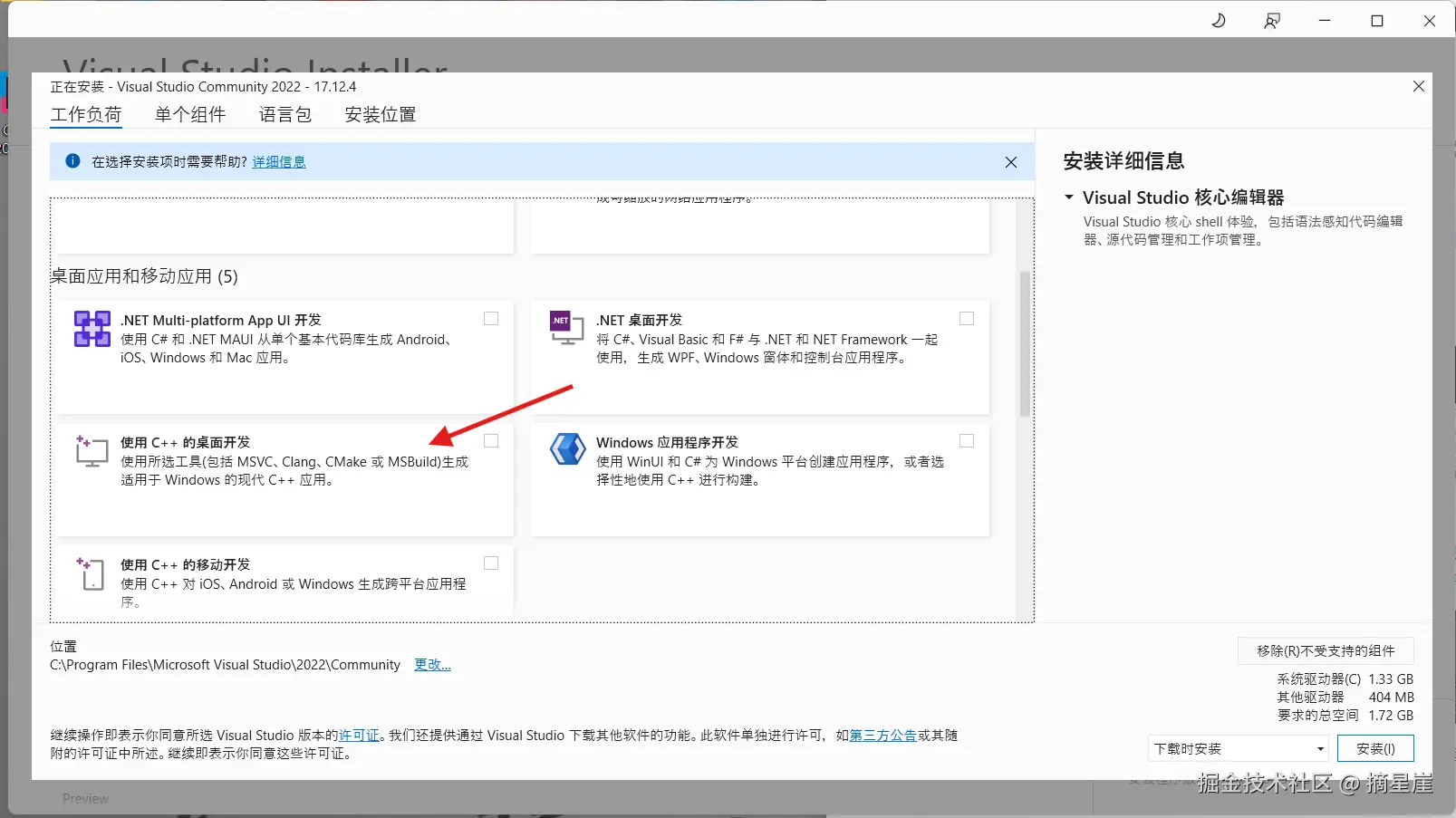The width and height of the screenshot is (1456, 818).
Task: Click the .NET desktop development icon
Action: (566, 327)
